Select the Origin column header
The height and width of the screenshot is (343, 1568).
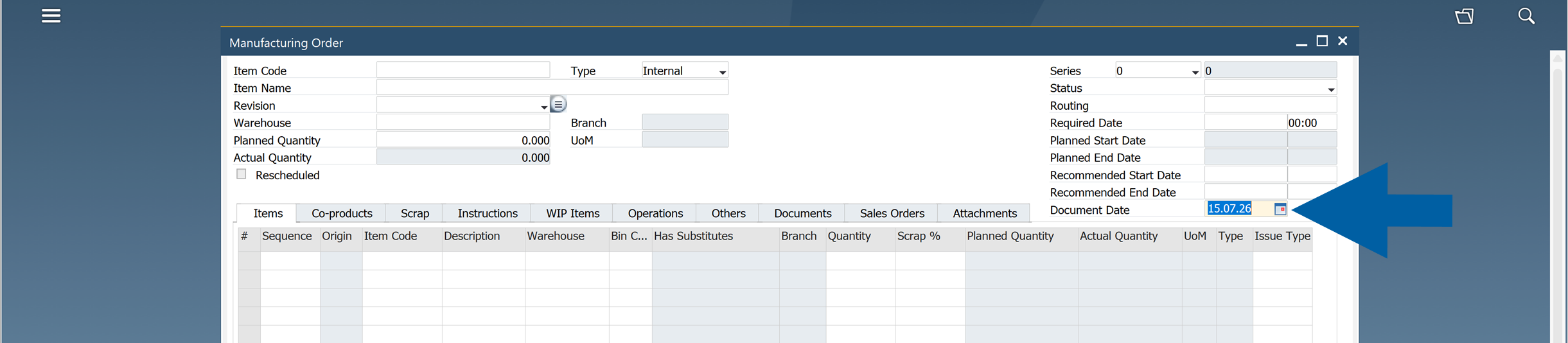tap(341, 236)
